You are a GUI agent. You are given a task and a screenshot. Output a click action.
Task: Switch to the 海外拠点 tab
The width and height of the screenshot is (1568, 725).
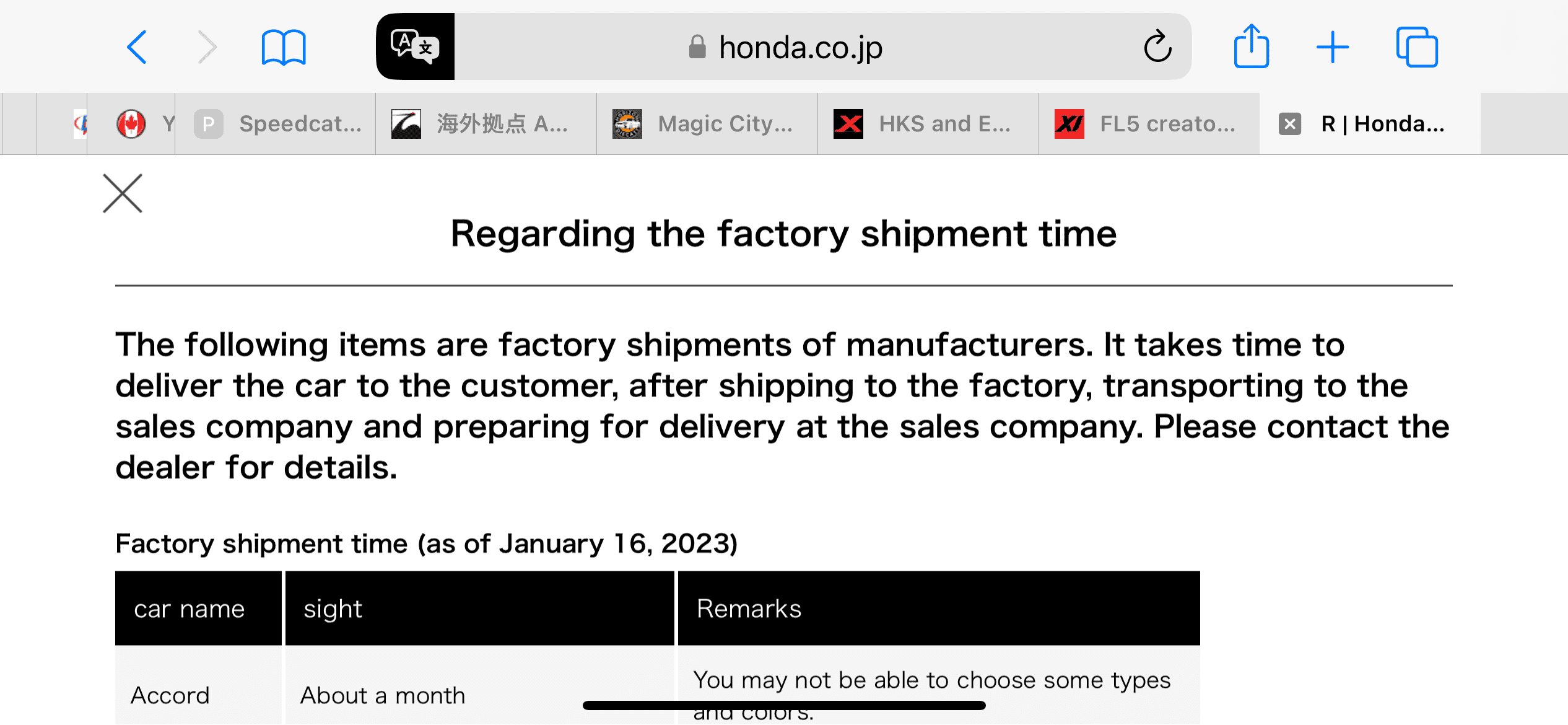[x=486, y=123]
